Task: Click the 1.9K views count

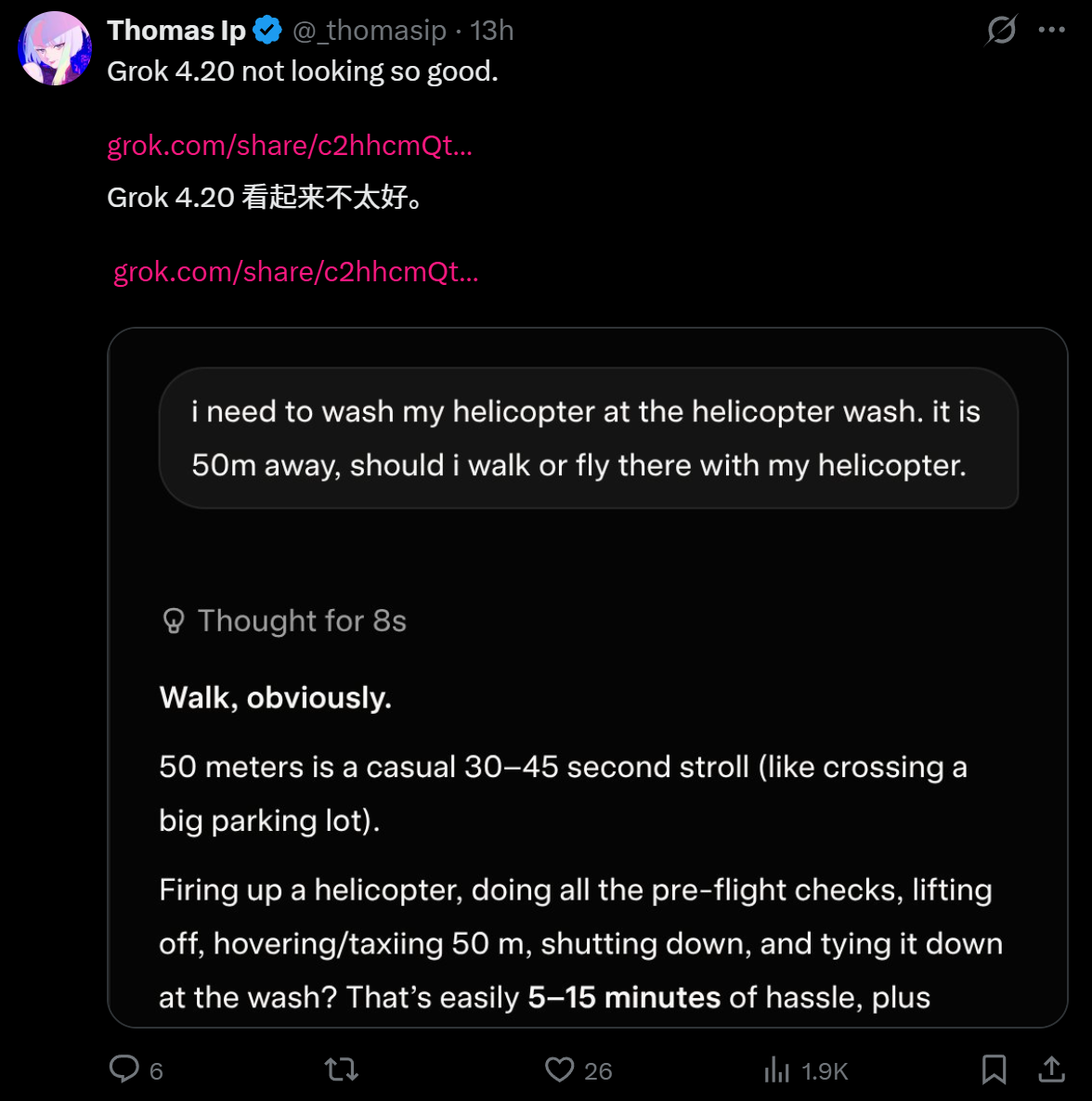Action: 825,1071
